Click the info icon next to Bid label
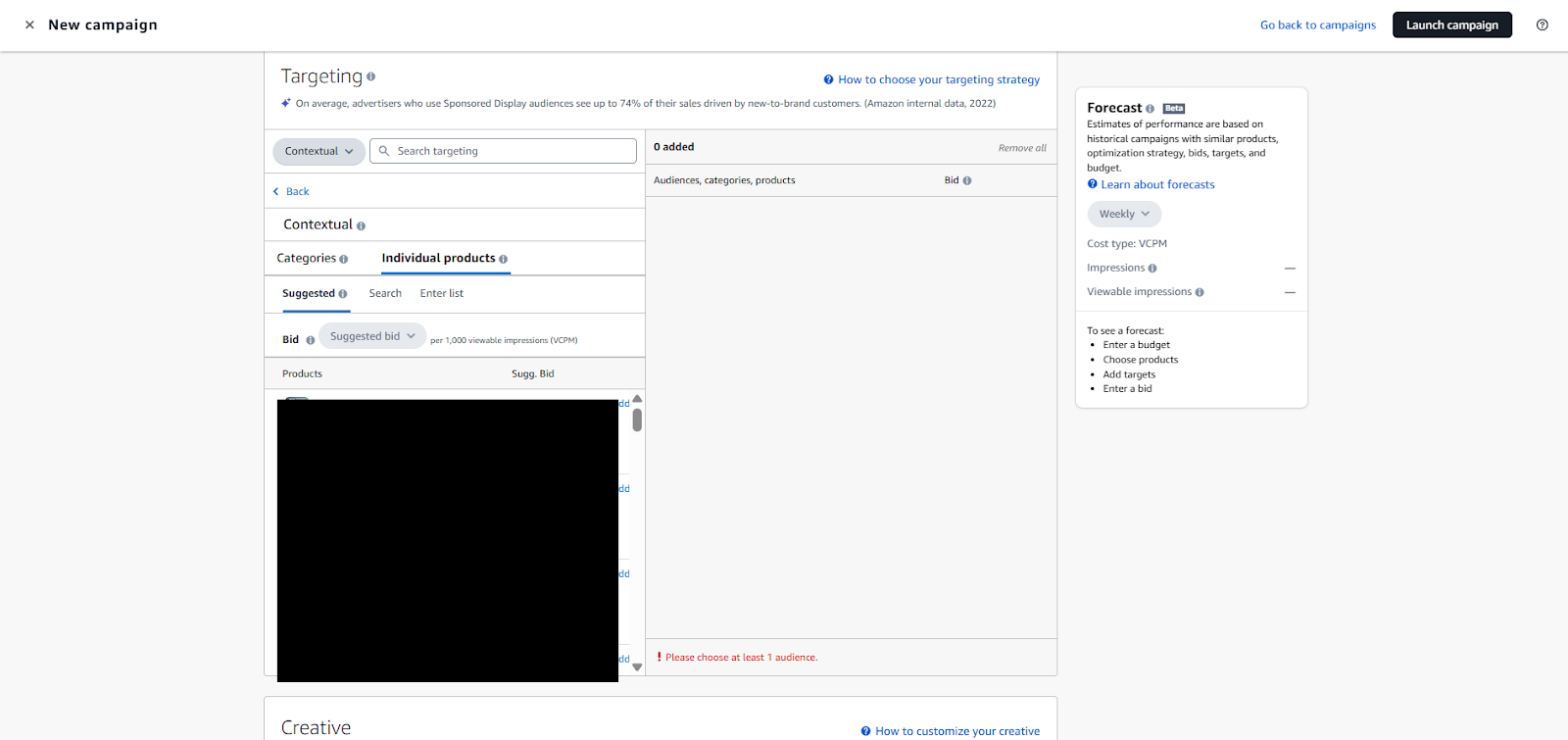This screenshot has width=1568, height=740. (311, 340)
